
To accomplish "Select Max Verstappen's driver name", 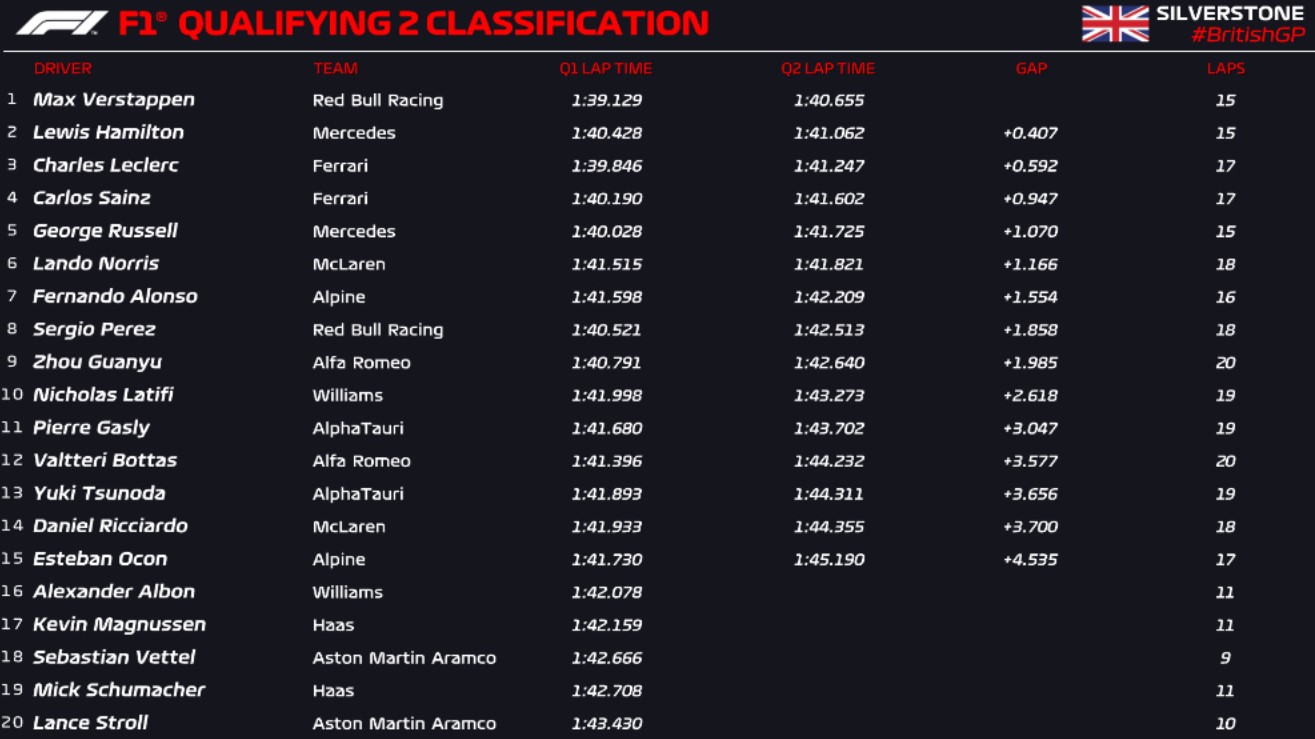I will tap(114, 100).
